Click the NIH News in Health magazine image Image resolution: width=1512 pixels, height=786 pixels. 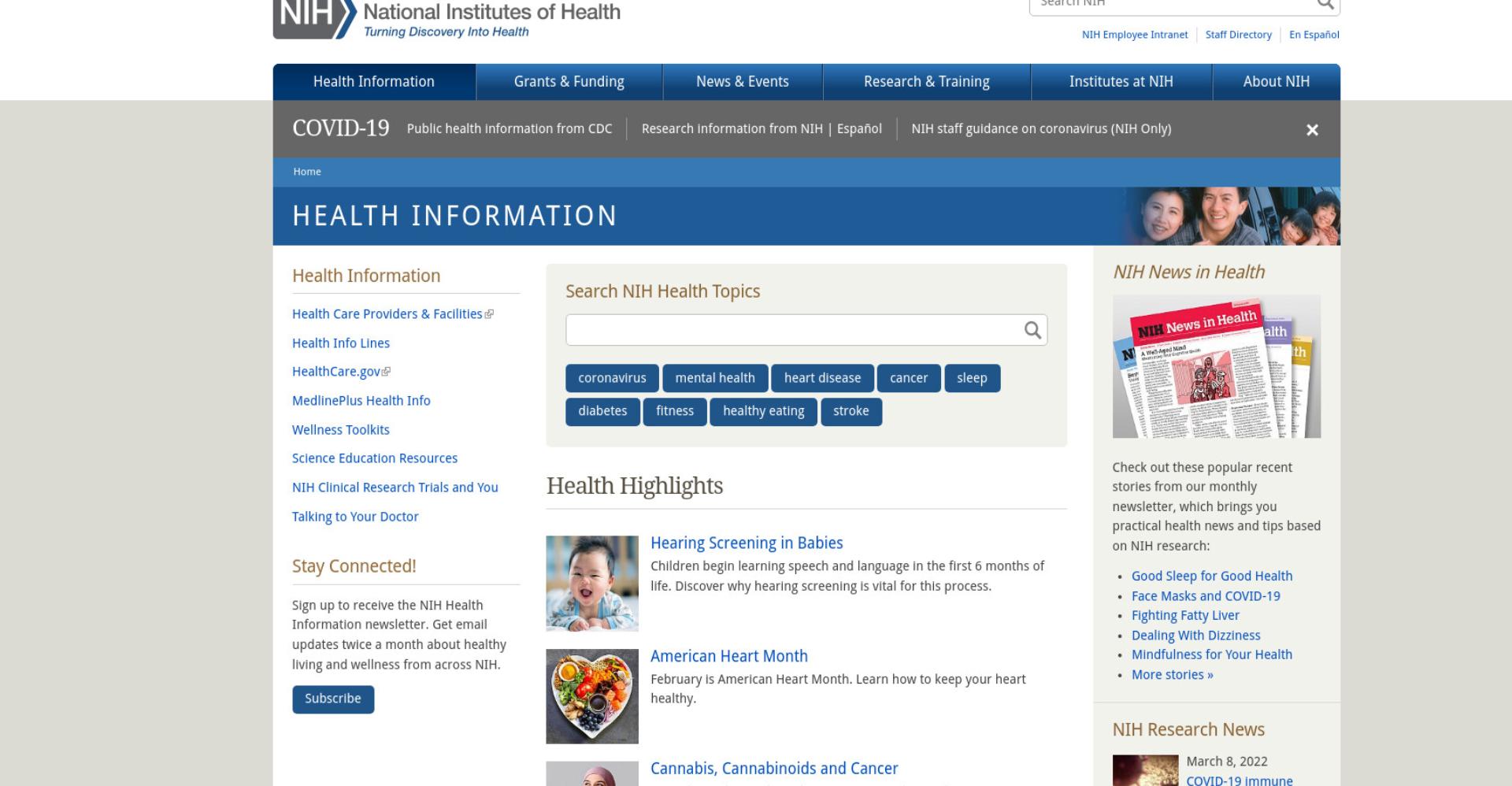(x=1217, y=367)
